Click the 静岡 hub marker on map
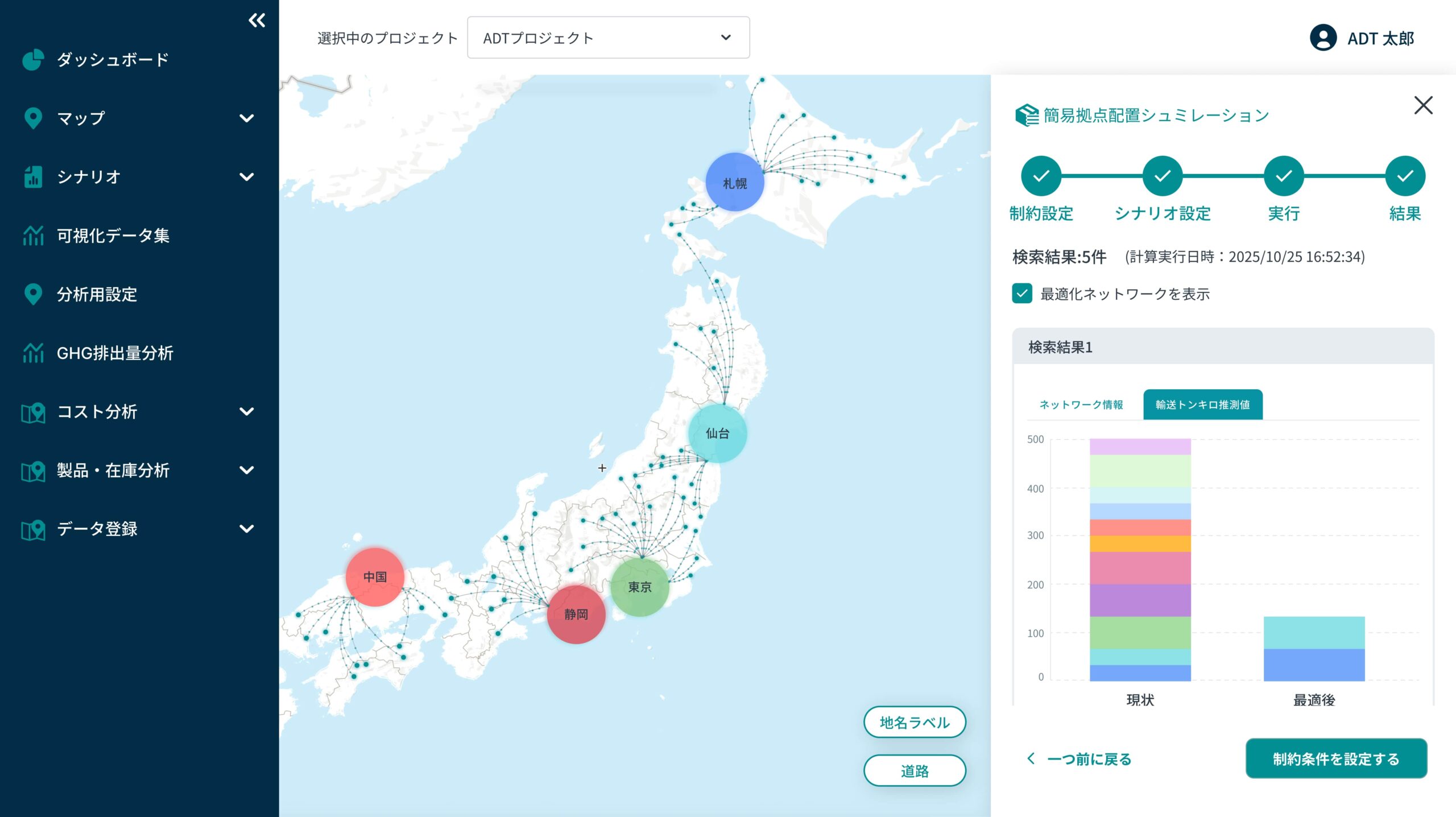Viewport: 1456px width, 817px height. (x=576, y=614)
